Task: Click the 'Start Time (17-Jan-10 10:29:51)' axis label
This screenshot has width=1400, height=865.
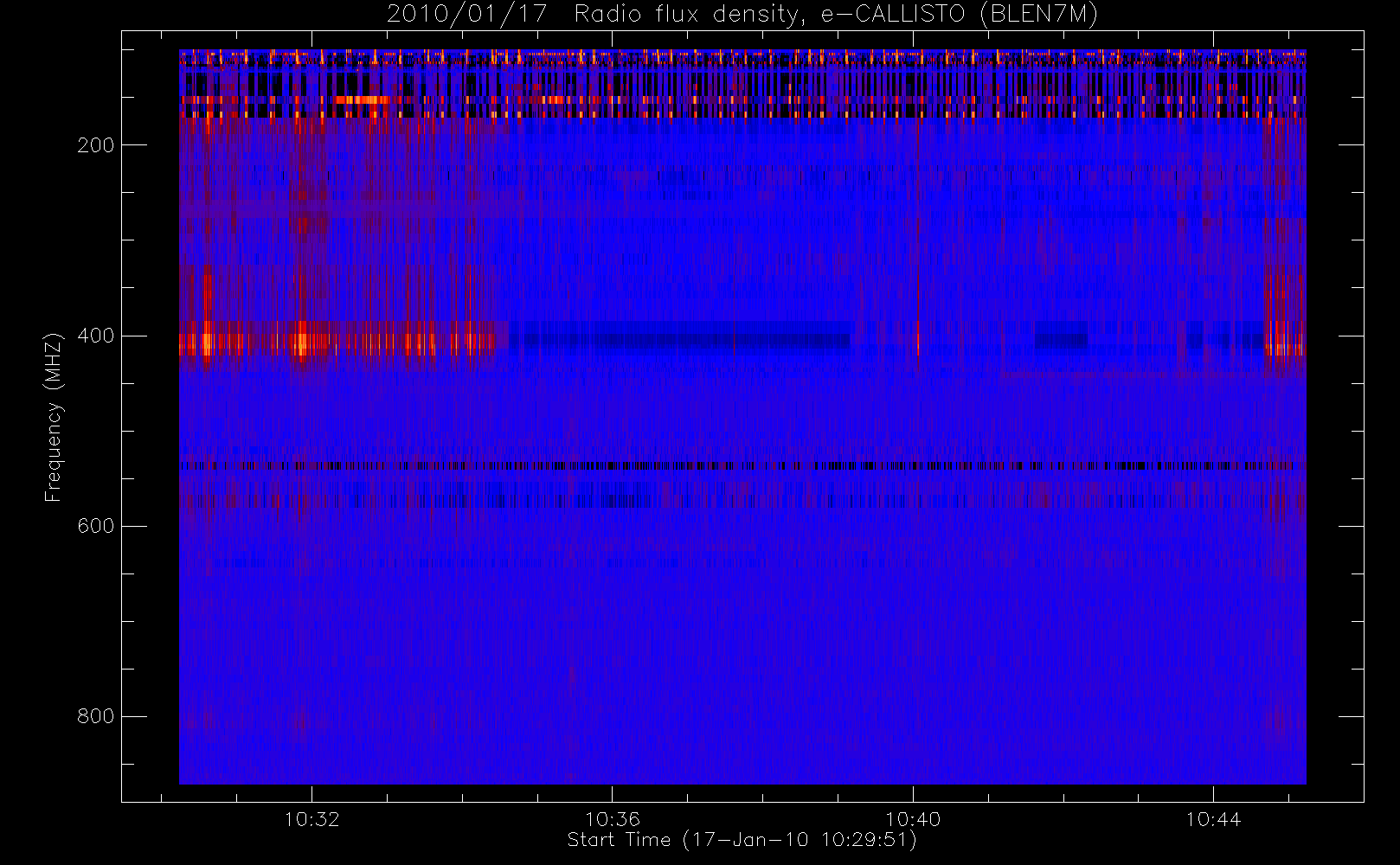Action: point(742,840)
